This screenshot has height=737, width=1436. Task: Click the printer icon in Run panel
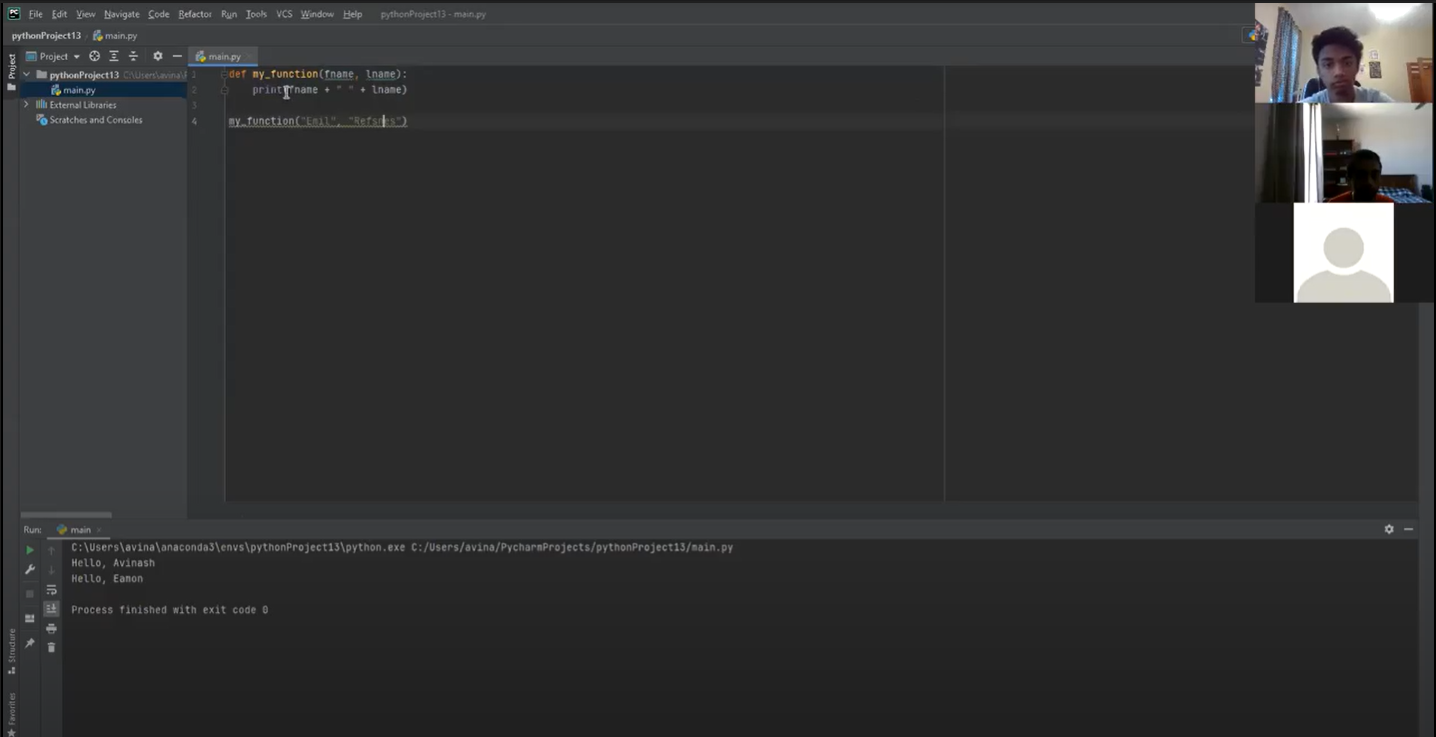51,628
